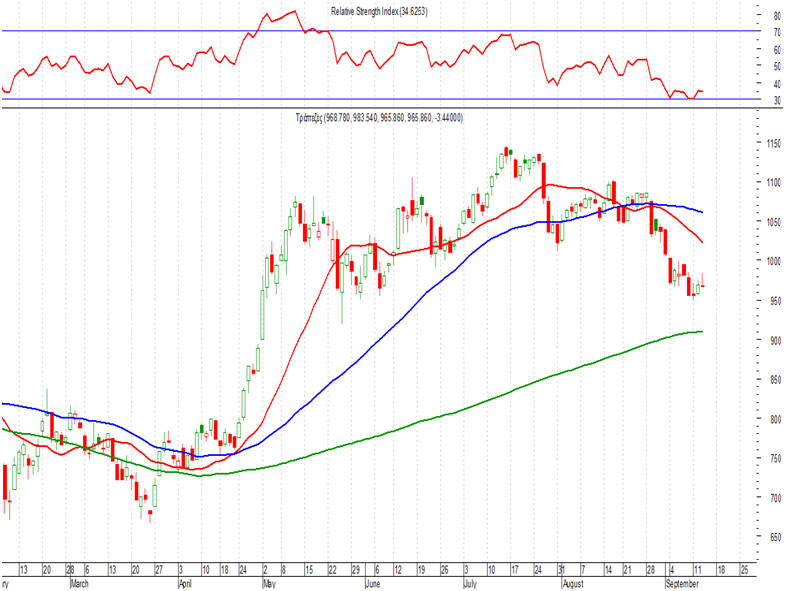
Task: Click the date tick labeled 19
Action: click(421, 570)
